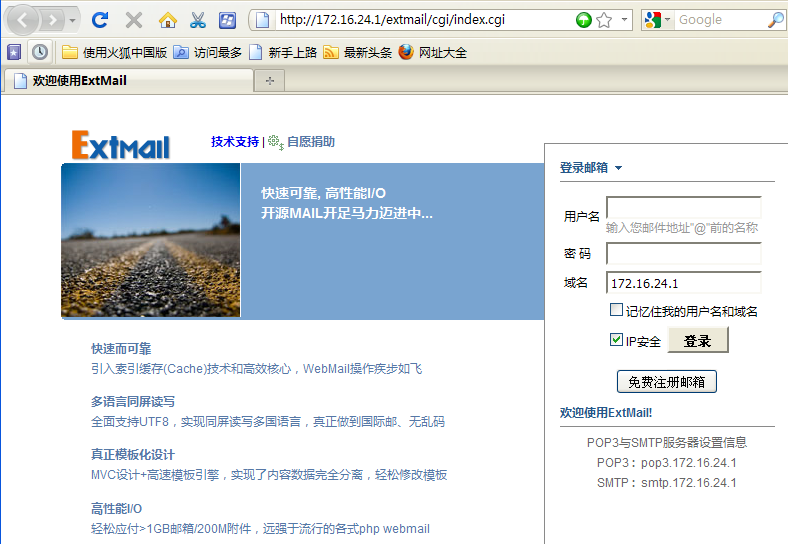Open the 自愿捐助 donation link
The height and width of the screenshot is (544, 788).
(x=311, y=142)
